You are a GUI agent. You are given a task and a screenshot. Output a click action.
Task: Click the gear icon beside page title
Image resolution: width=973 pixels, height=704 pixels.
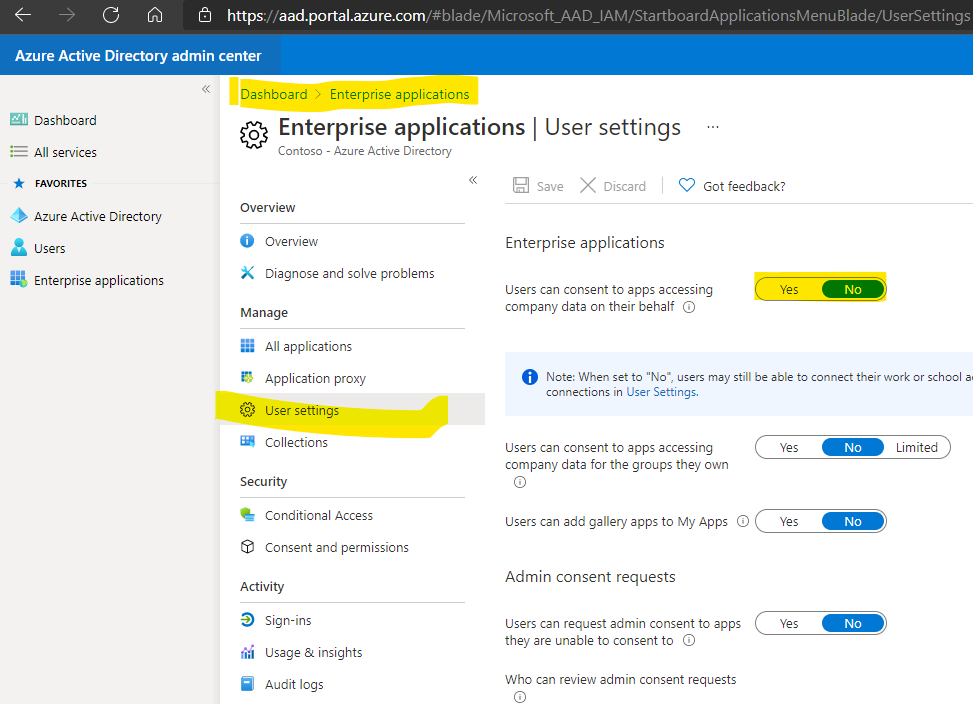(x=254, y=135)
